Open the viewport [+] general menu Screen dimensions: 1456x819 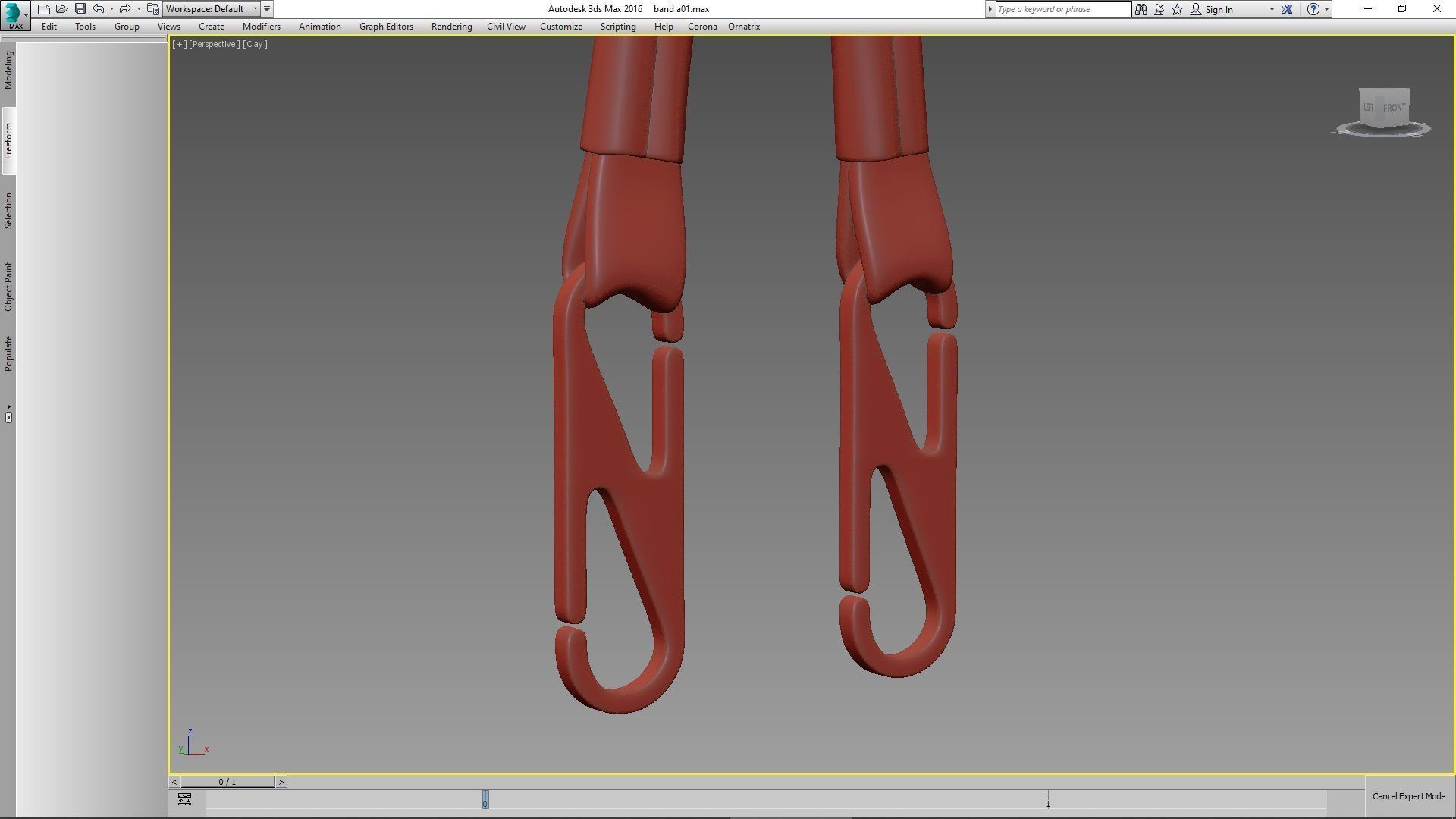point(179,44)
